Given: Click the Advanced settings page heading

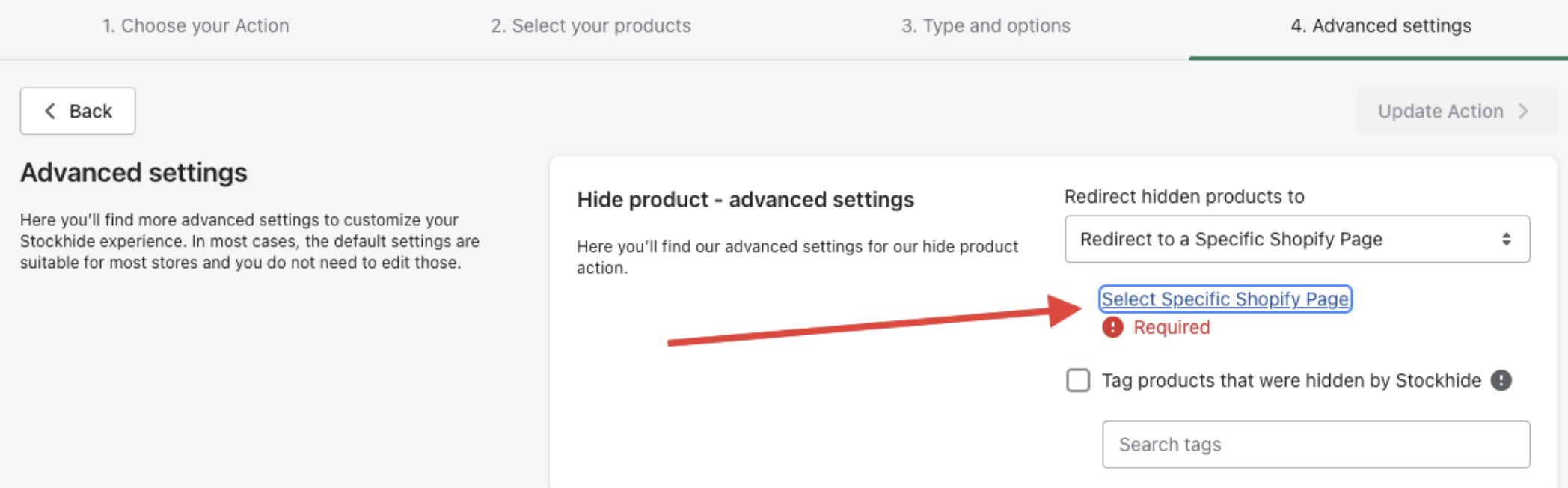Looking at the screenshot, I should click(134, 172).
